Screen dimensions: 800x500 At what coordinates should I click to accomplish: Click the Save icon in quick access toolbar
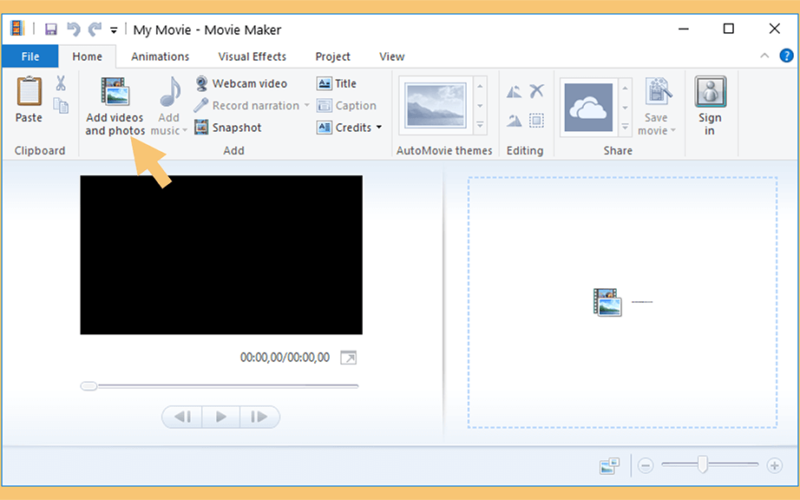click(51, 30)
